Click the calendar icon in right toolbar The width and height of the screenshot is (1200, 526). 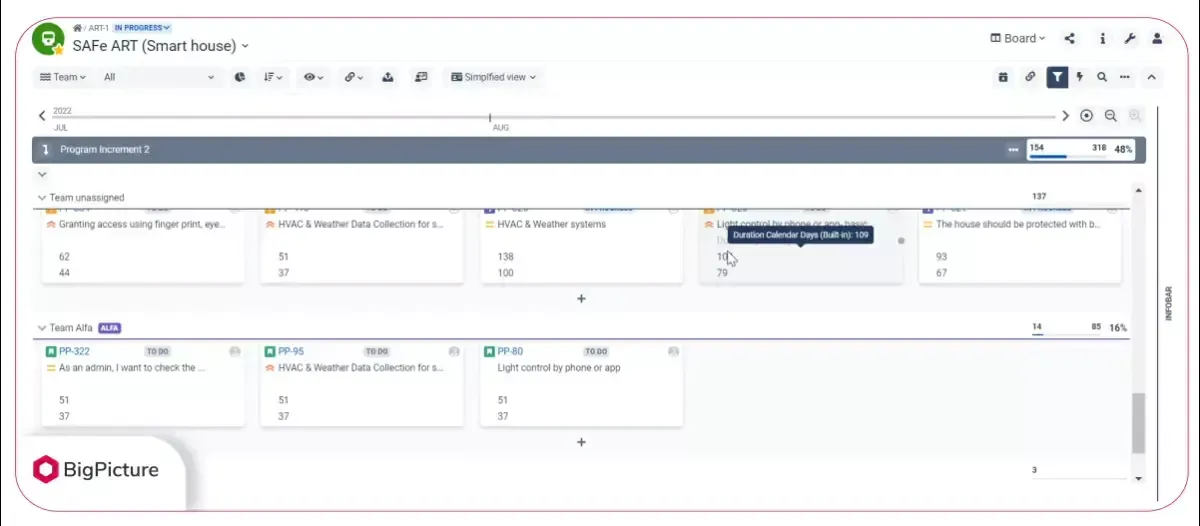click(1003, 77)
